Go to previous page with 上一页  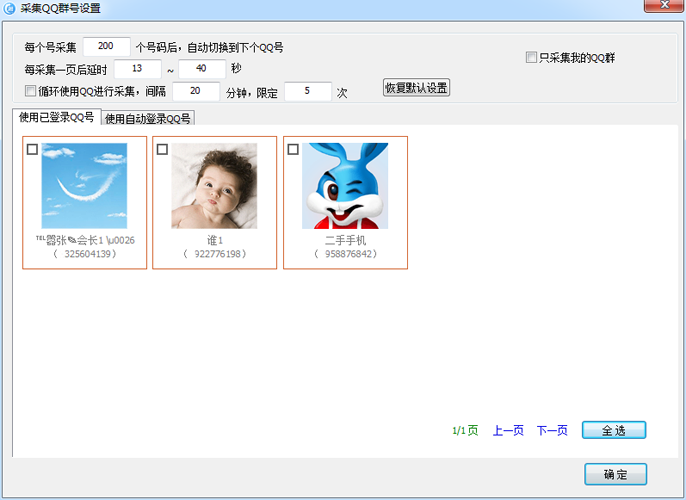(x=508, y=431)
